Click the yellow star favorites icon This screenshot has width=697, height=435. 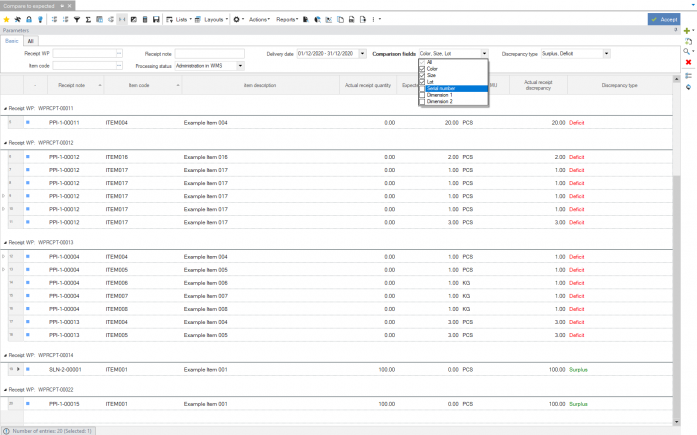pos(6,20)
